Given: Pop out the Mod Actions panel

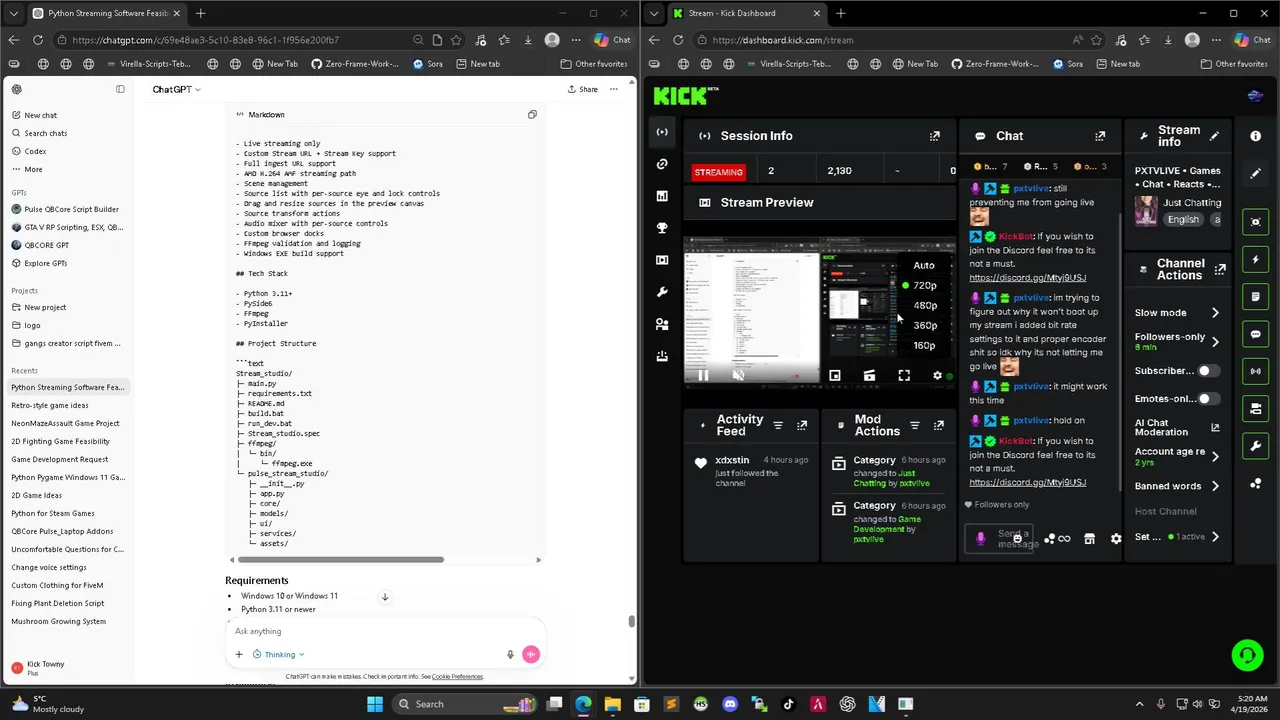Looking at the screenshot, I should (x=938, y=426).
